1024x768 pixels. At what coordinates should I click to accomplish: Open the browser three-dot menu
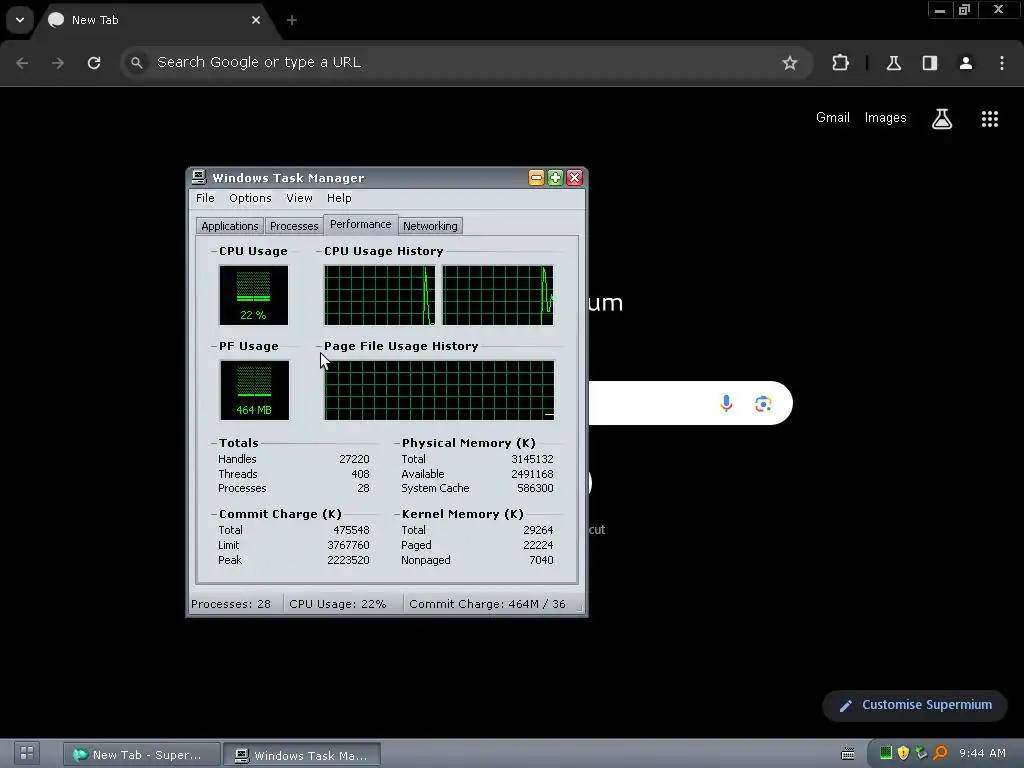[x=1002, y=63]
